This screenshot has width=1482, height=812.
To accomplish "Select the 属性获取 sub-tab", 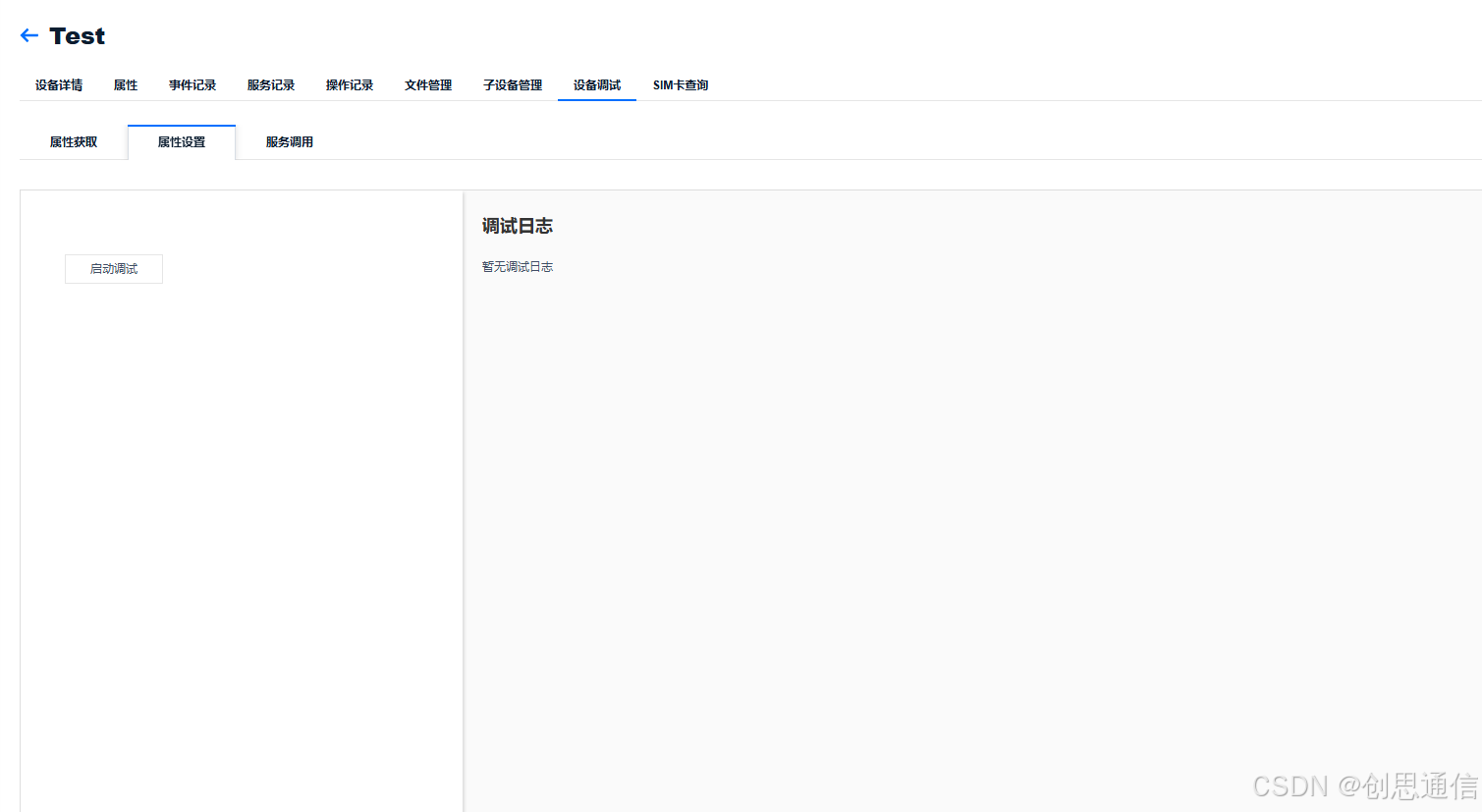I will tap(74, 141).
